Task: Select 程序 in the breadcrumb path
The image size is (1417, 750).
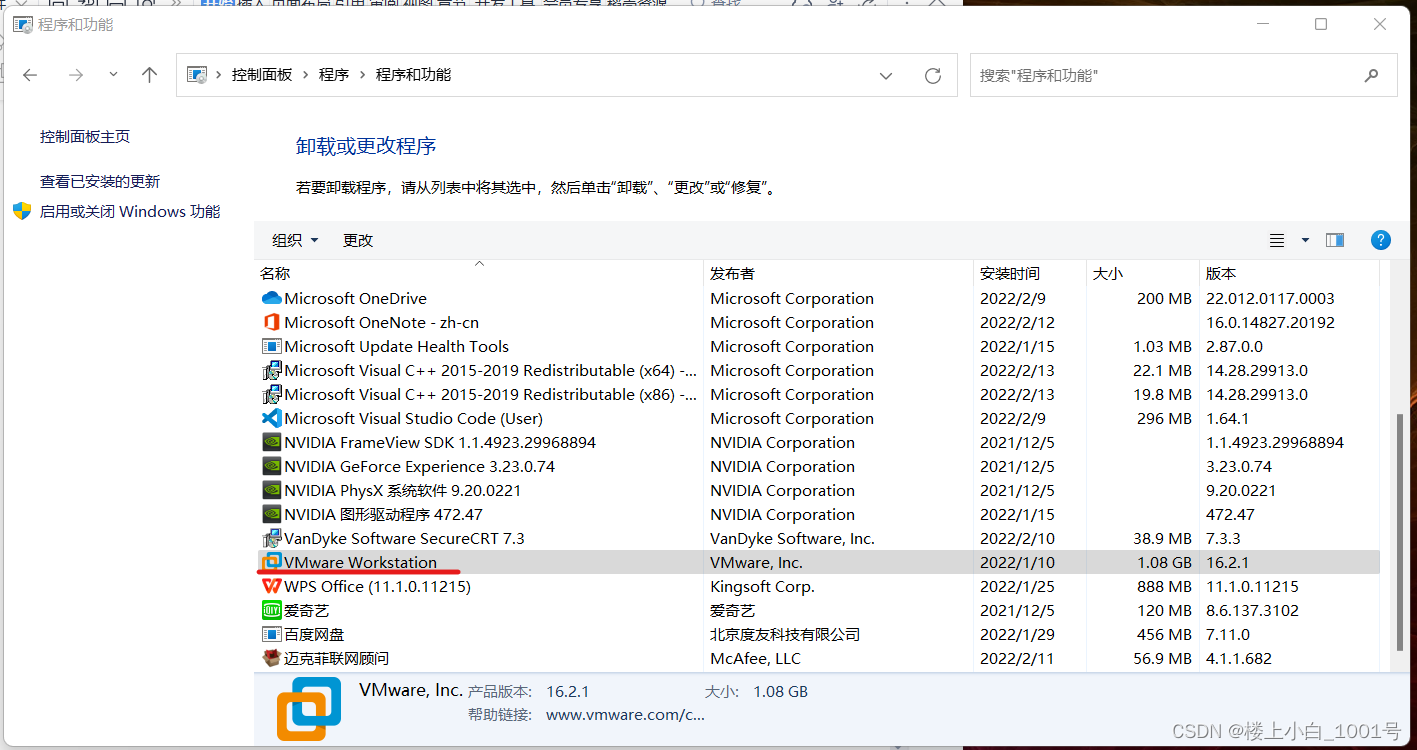Action: coord(334,75)
